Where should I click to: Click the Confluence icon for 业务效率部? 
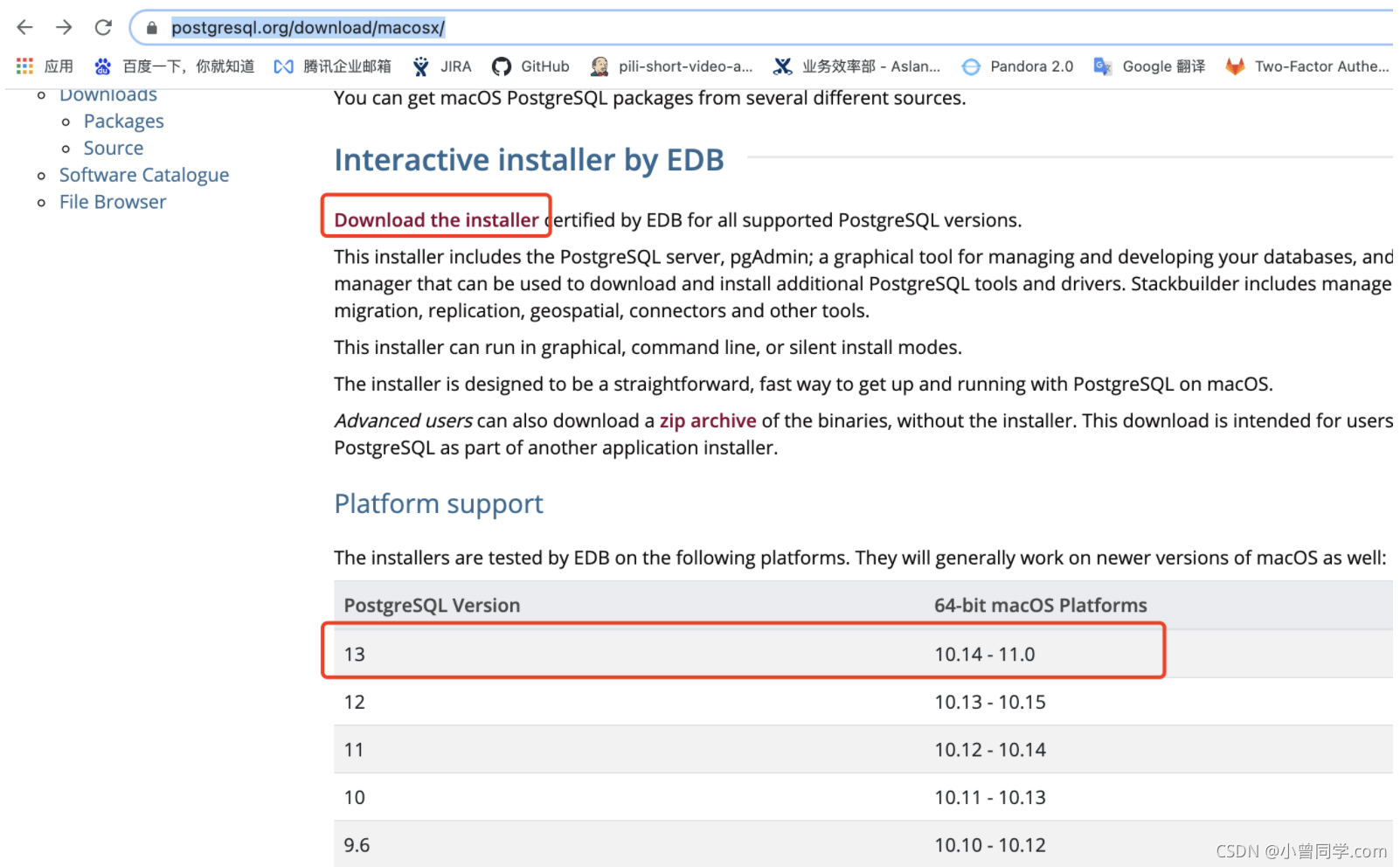pos(783,66)
